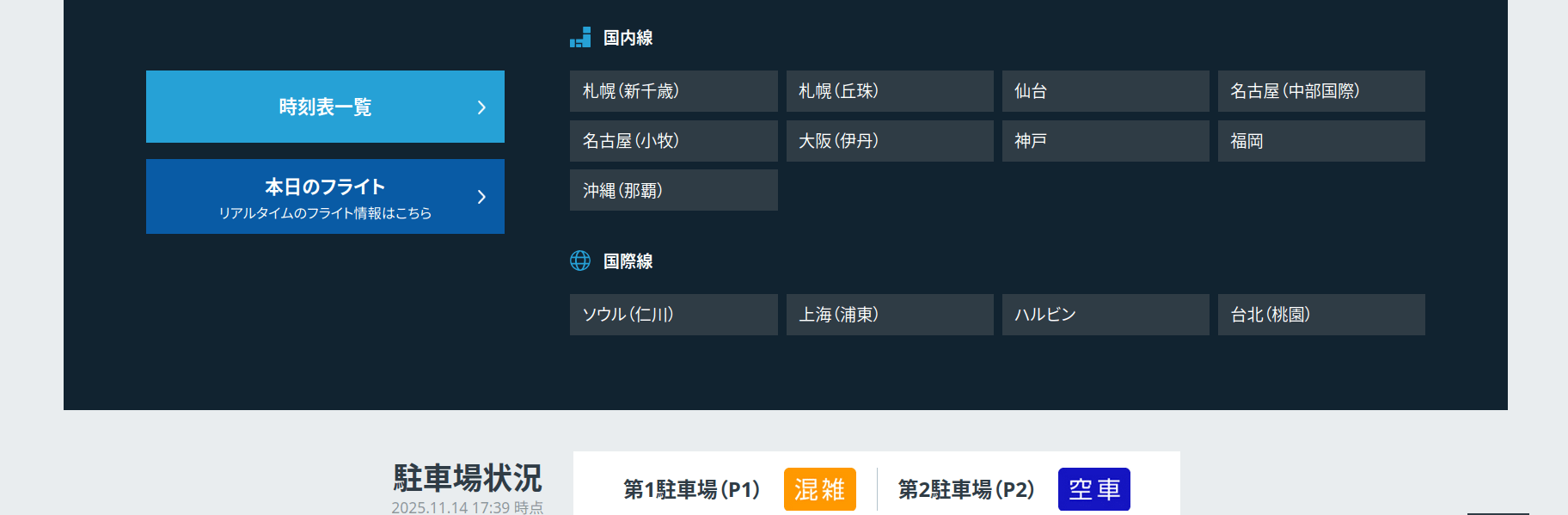Choose ソウル(仁川) international destination
This screenshot has width=1568, height=515.
tap(673, 315)
